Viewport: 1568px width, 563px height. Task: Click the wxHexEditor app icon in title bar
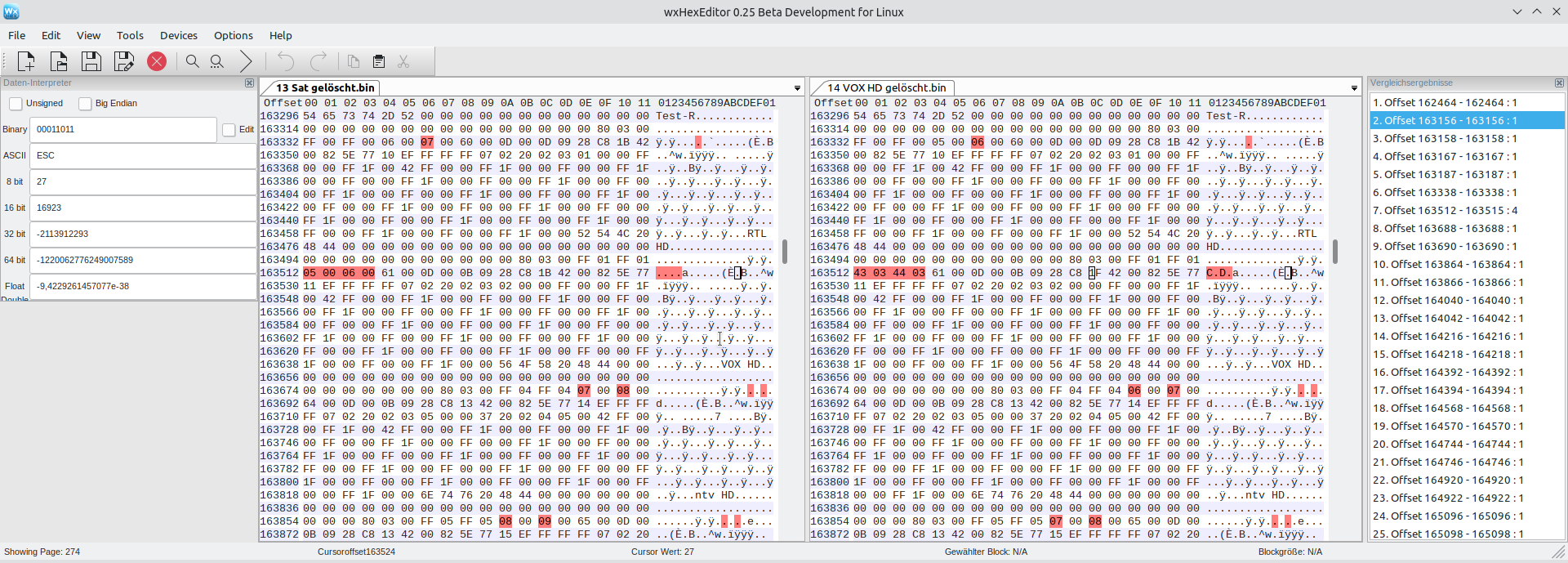11,11
